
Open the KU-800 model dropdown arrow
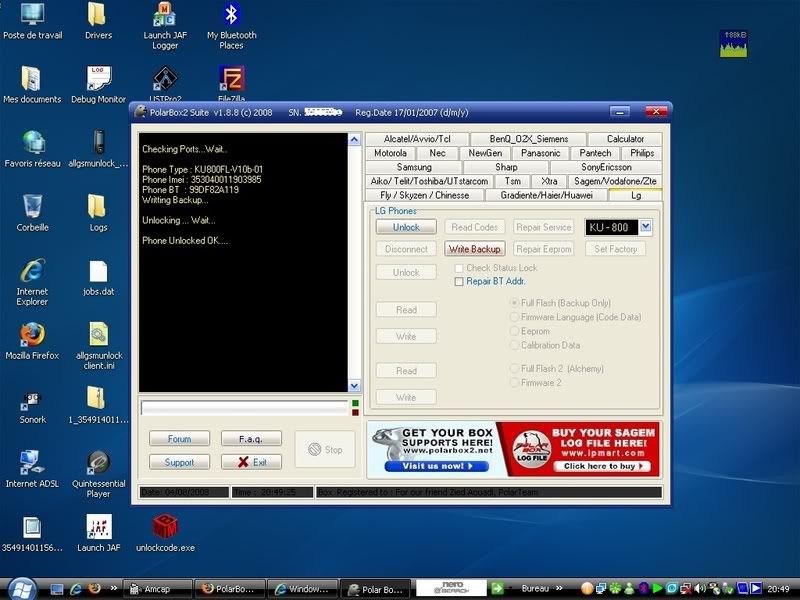[645, 227]
